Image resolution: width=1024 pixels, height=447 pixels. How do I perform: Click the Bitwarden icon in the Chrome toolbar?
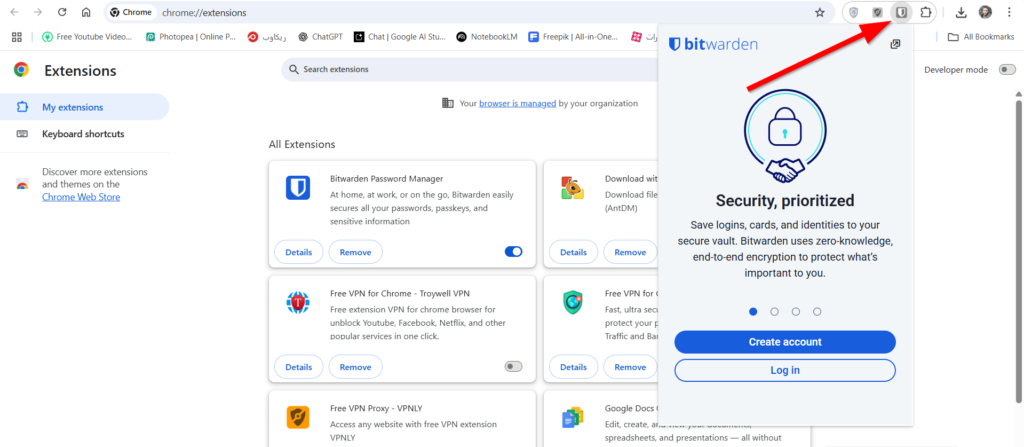(901, 12)
